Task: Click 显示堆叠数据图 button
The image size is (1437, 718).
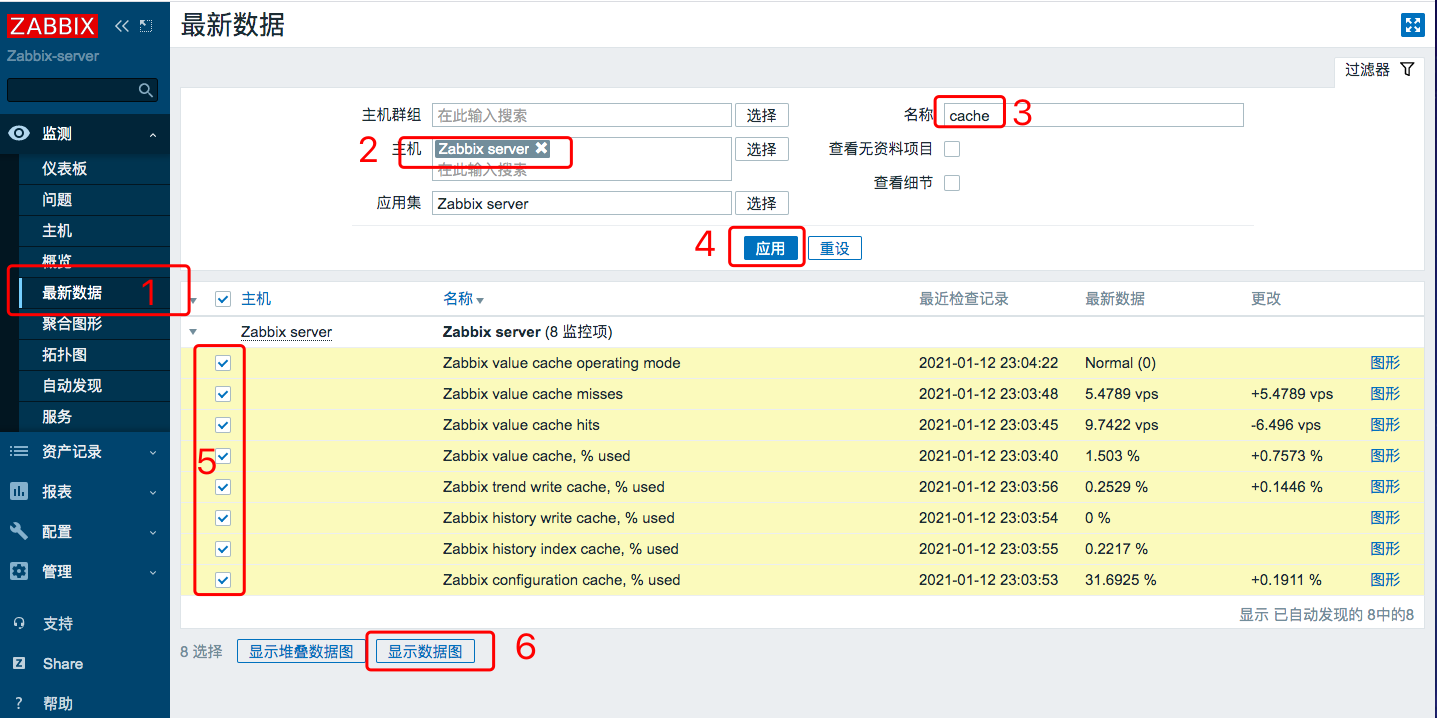Action: pos(301,651)
